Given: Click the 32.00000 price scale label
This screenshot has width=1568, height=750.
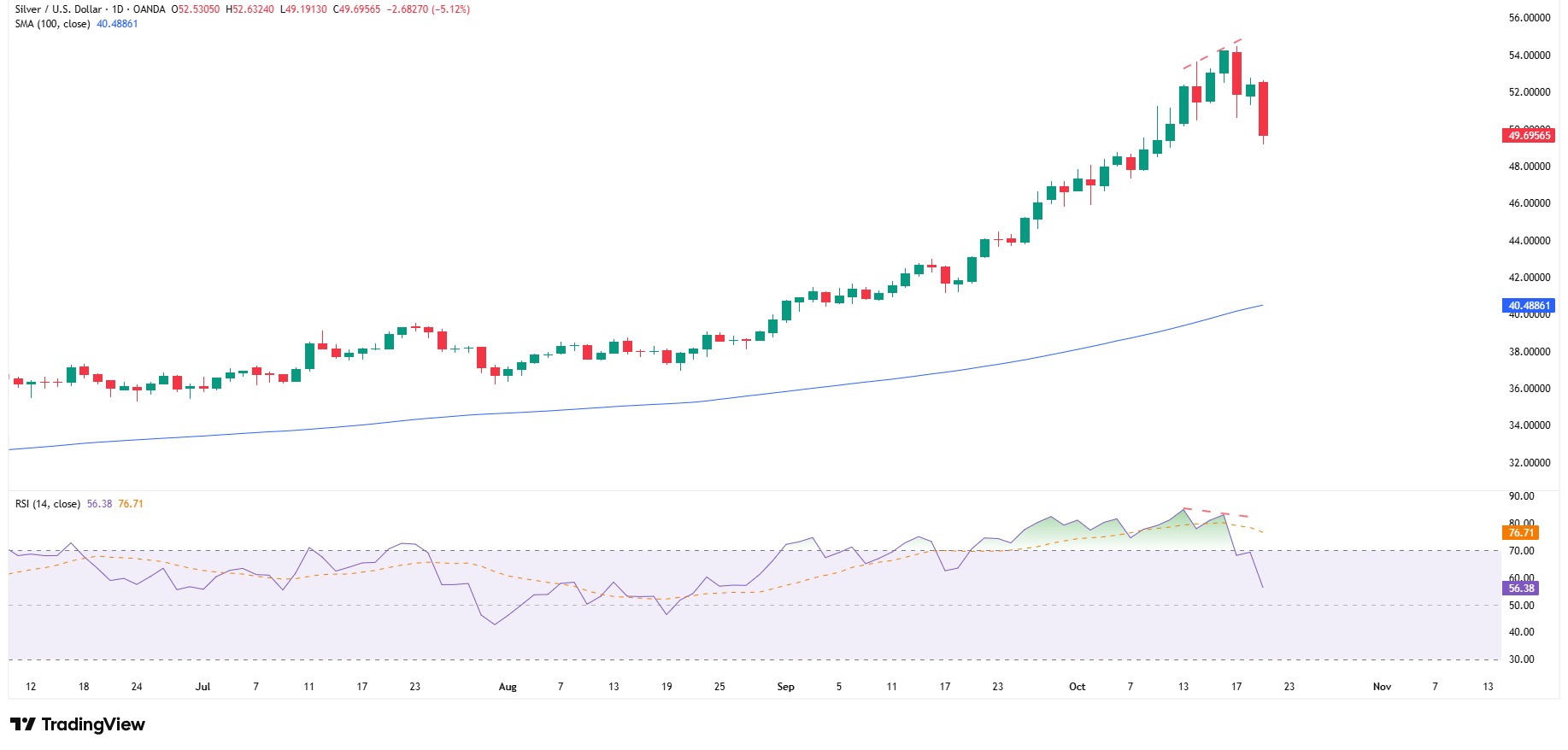Looking at the screenshot, I should click(1529, 463).
